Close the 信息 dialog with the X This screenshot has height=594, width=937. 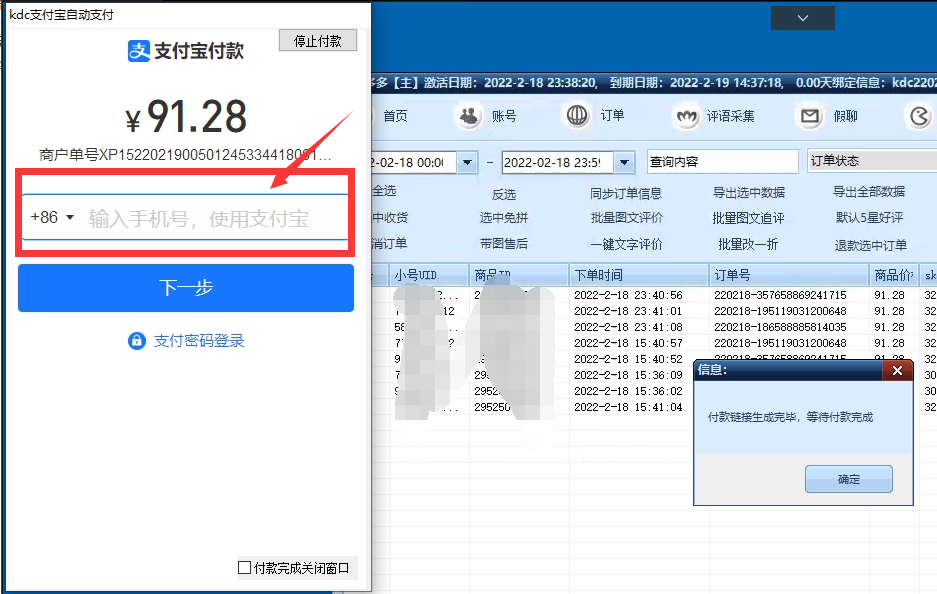tap(897, 371)
